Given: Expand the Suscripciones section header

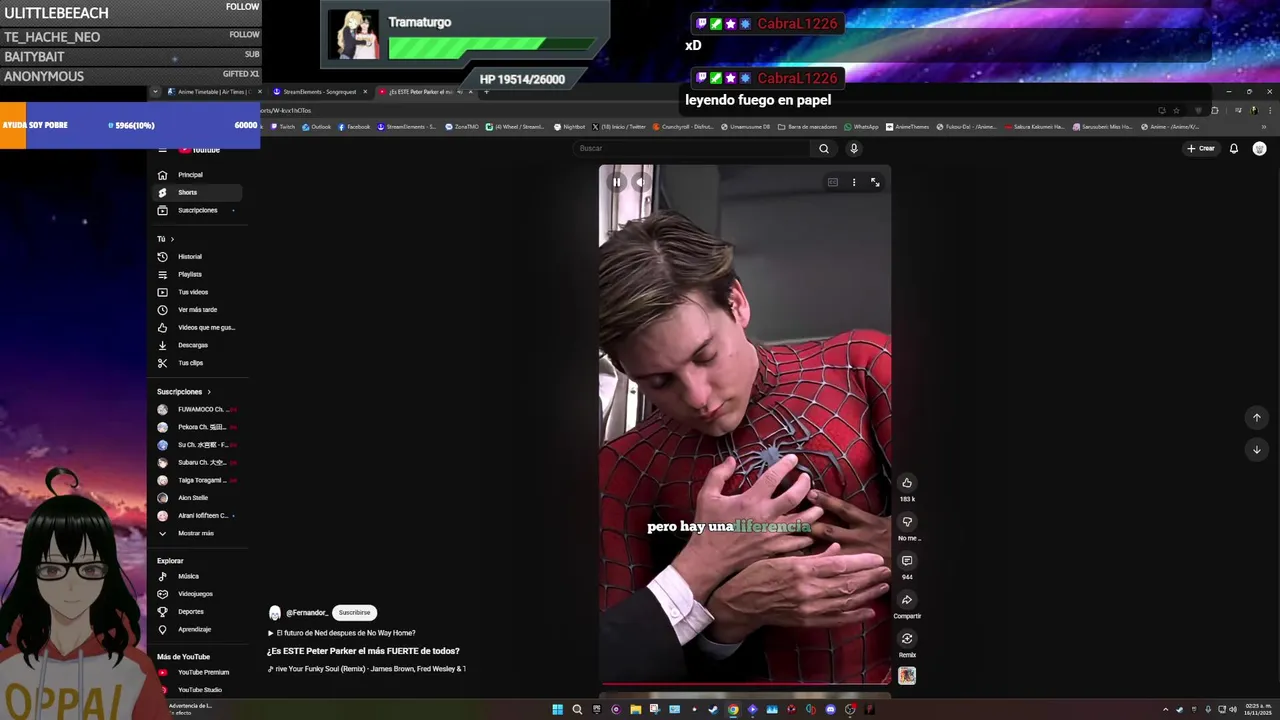Looking at the screenshot, I should (184, 392).
